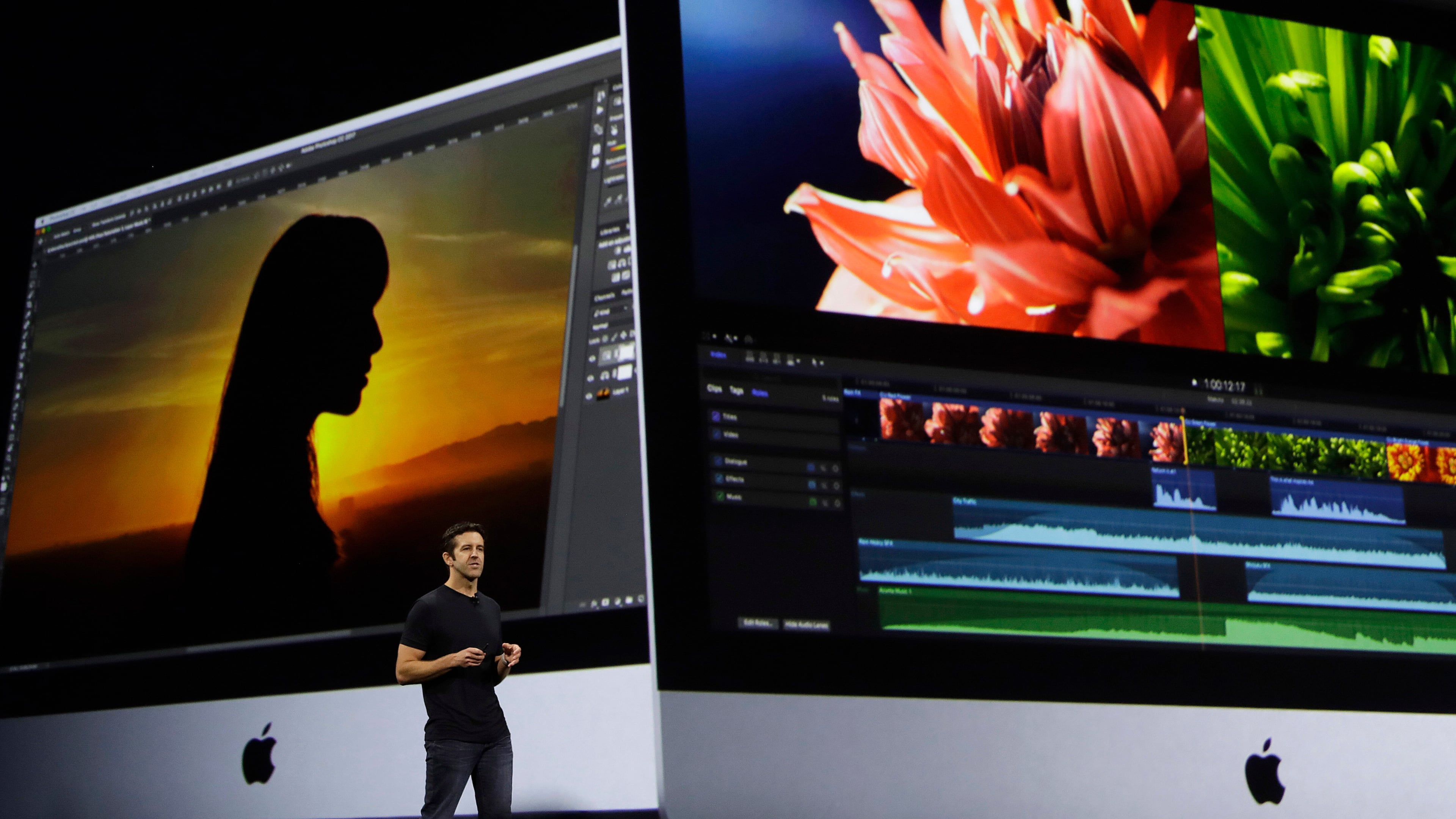Open the Index panel in Final Cut
Screen dimensions: 1456x819
[x=719, y=355]
